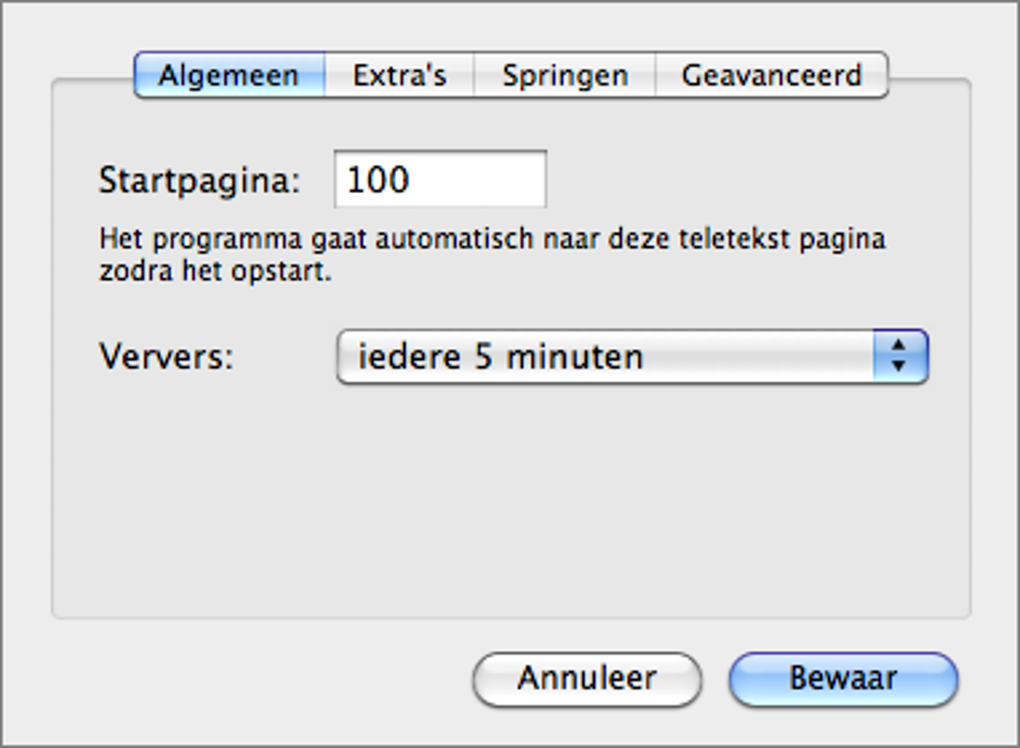
Task: Dismiss the dialog with Annuleer
Action: 586,679
